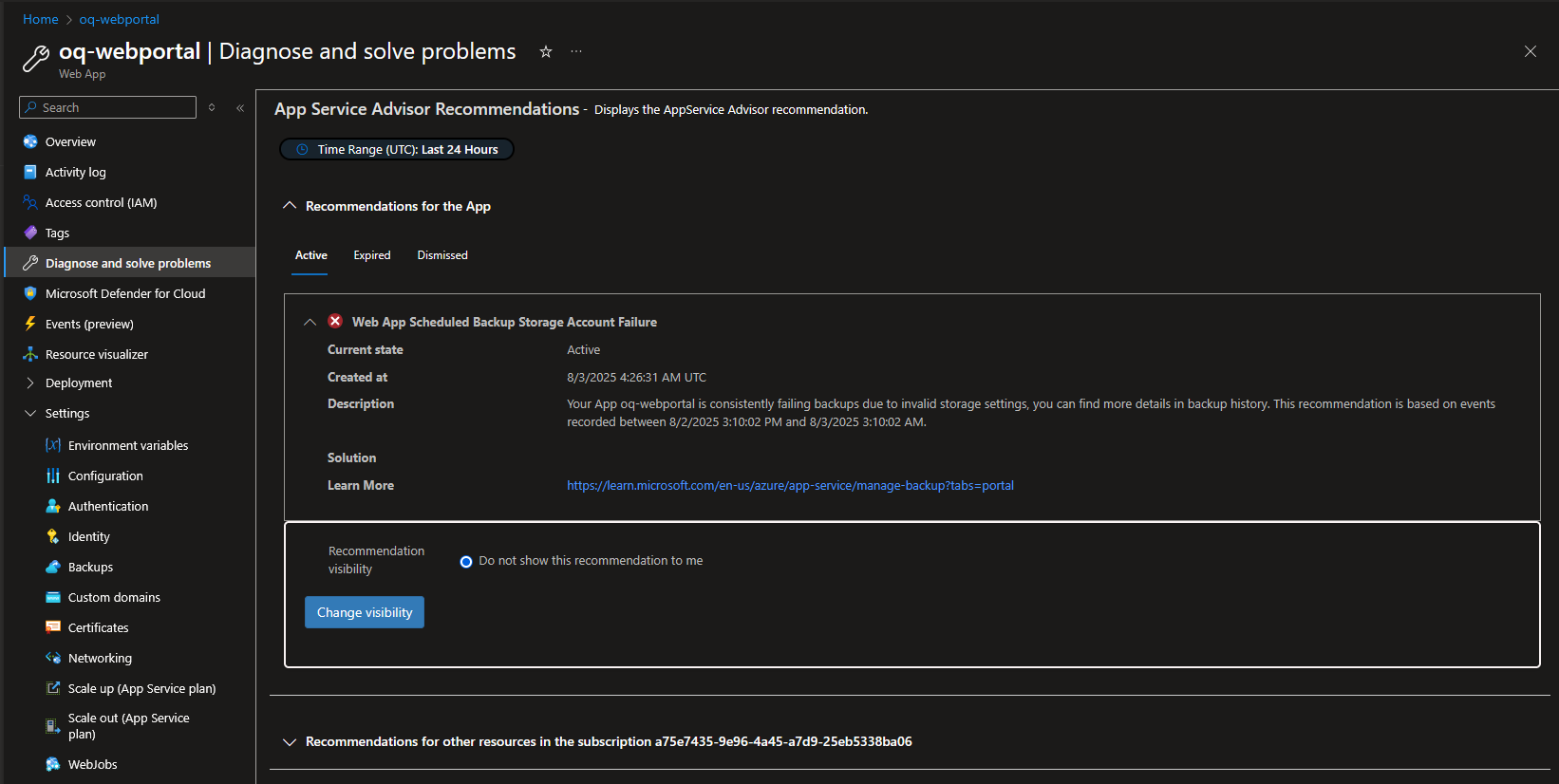Click the Diagnose and solve problems wrench icon
1559x784 pixels.
tap(30, 263)
